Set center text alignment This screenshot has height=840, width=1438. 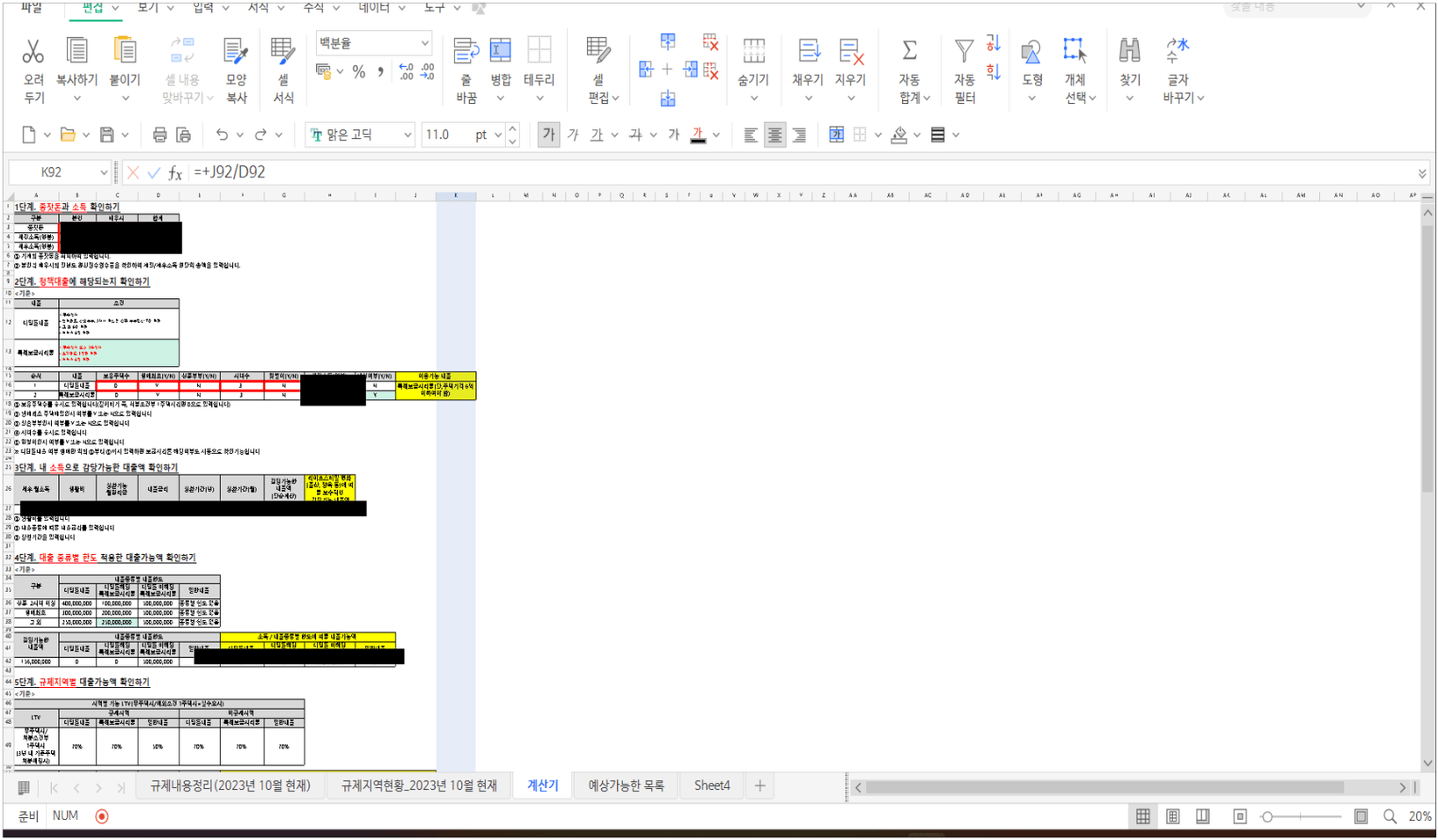pyautogui.click(x=774, y=135)
